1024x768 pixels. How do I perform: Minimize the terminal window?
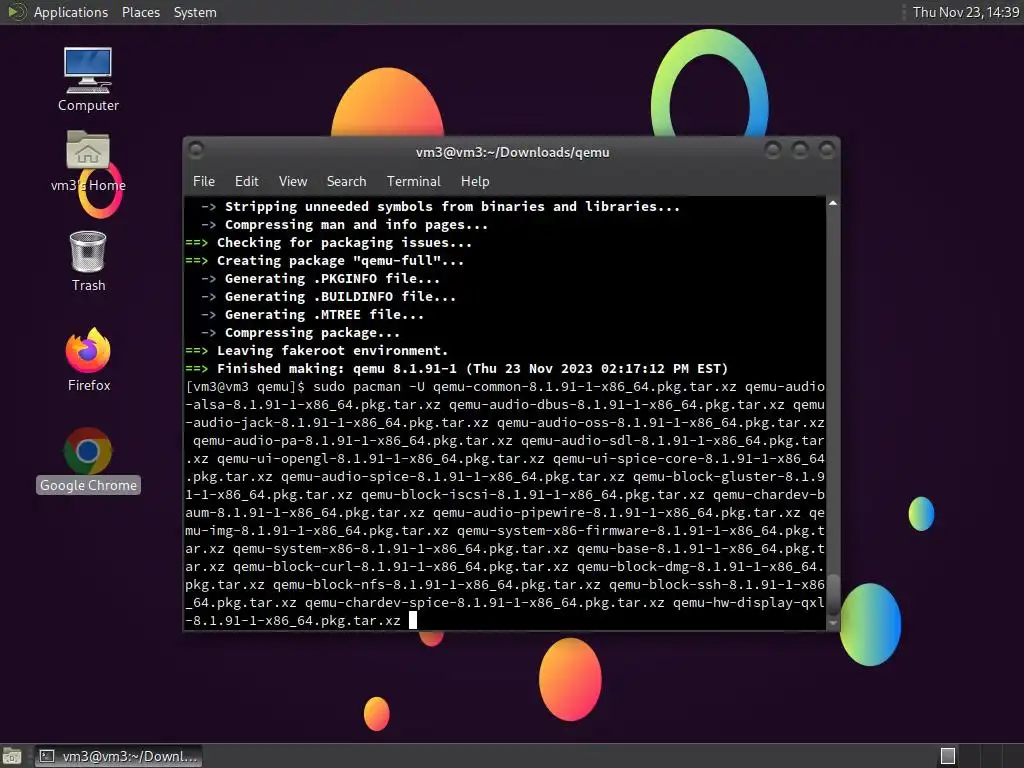coord(773,150)
